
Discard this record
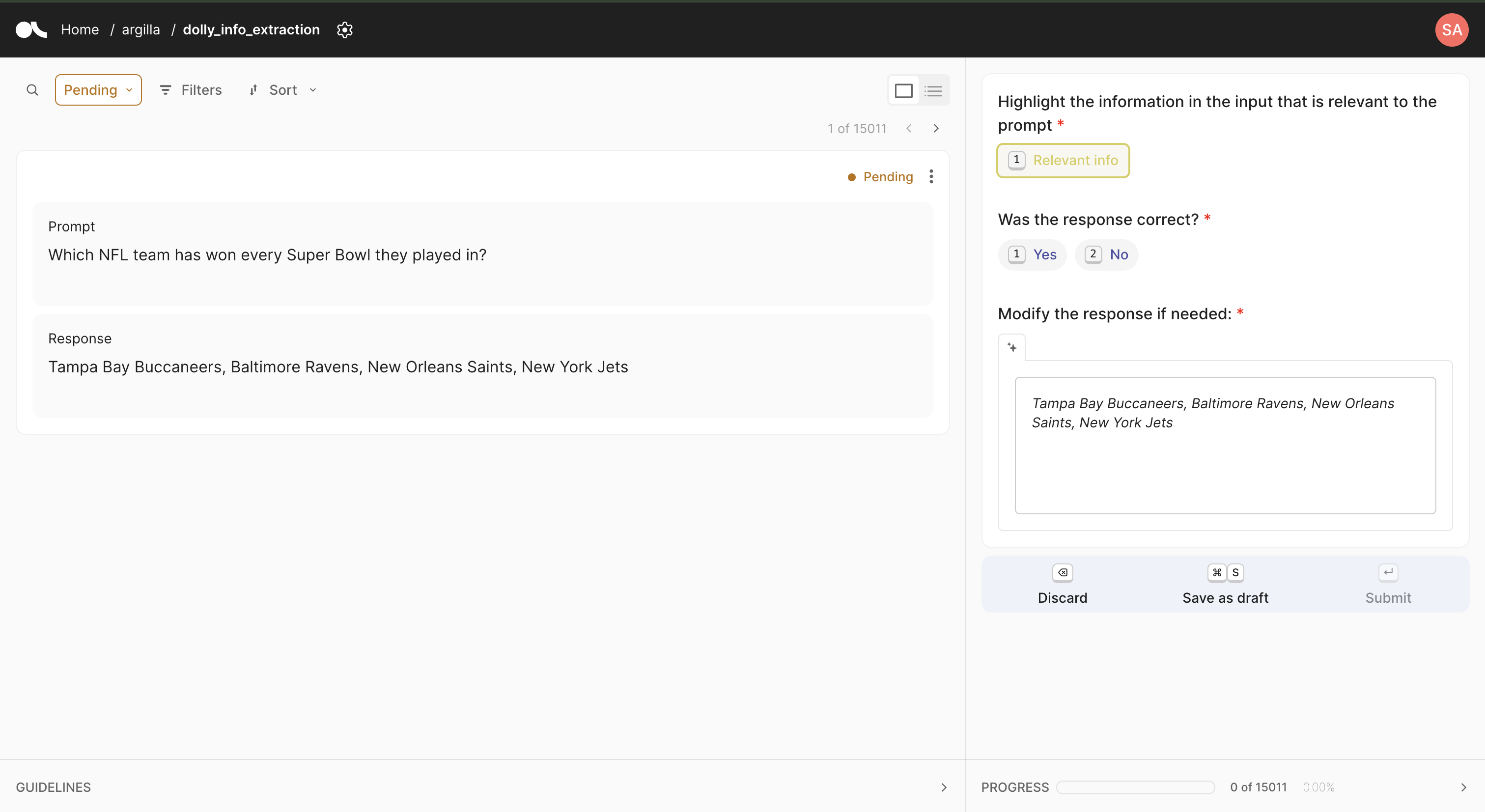point(1063,584)
